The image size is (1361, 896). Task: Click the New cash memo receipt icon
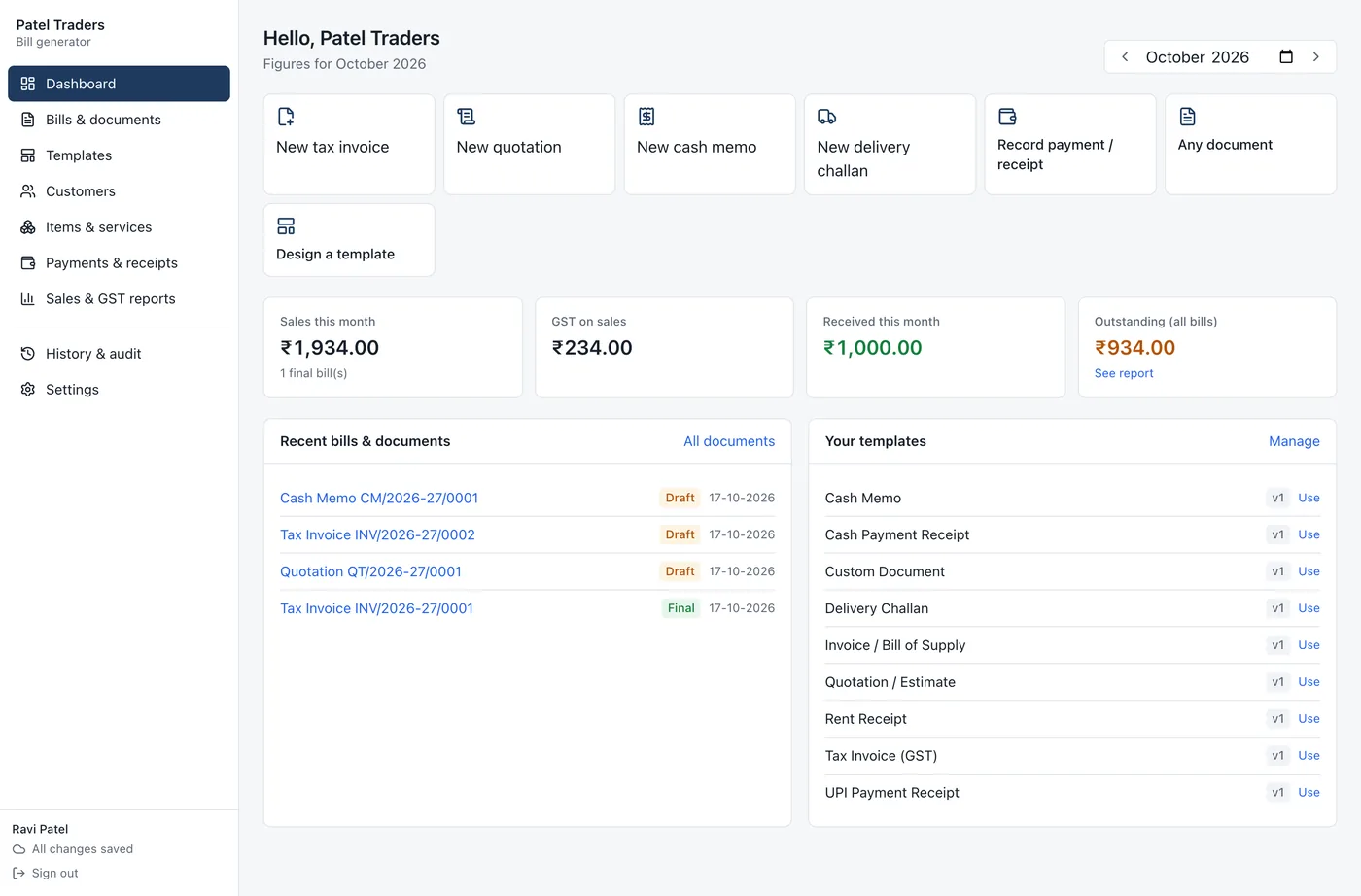[646, 117]
